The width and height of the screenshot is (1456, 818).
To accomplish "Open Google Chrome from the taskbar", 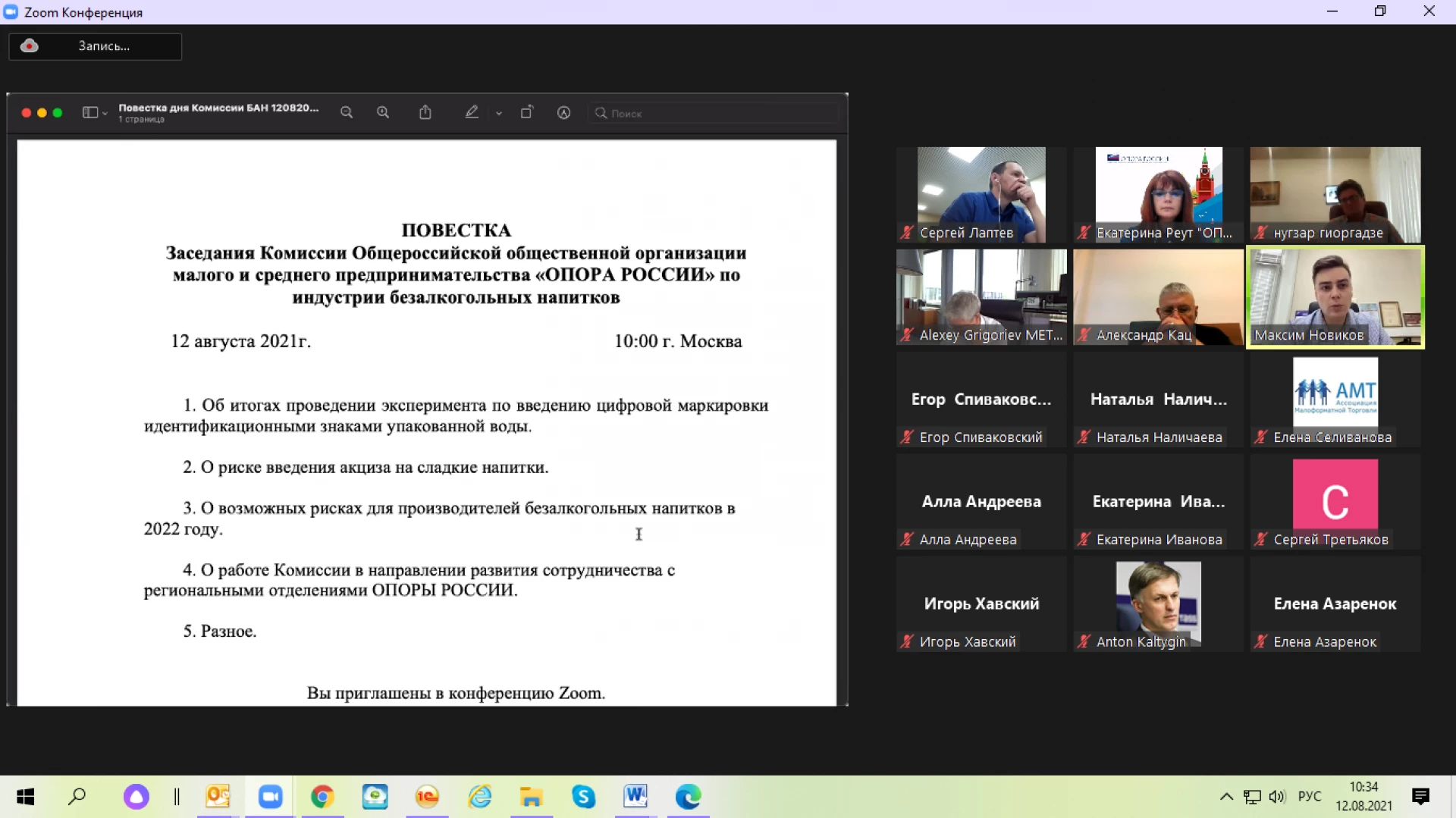I will (x=322, y=797).
